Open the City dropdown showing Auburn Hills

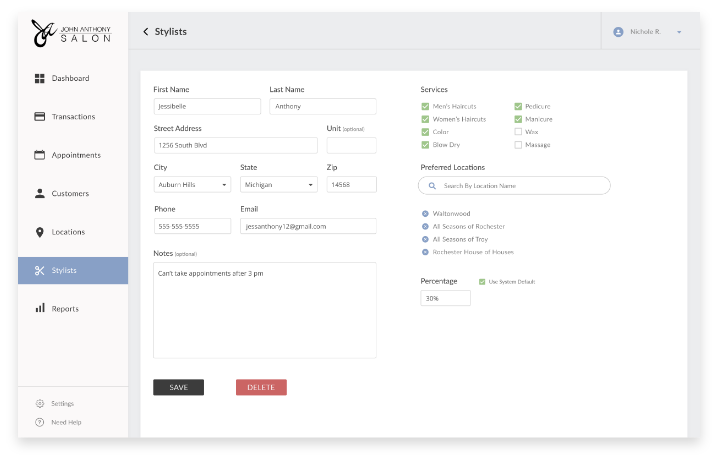192,185
